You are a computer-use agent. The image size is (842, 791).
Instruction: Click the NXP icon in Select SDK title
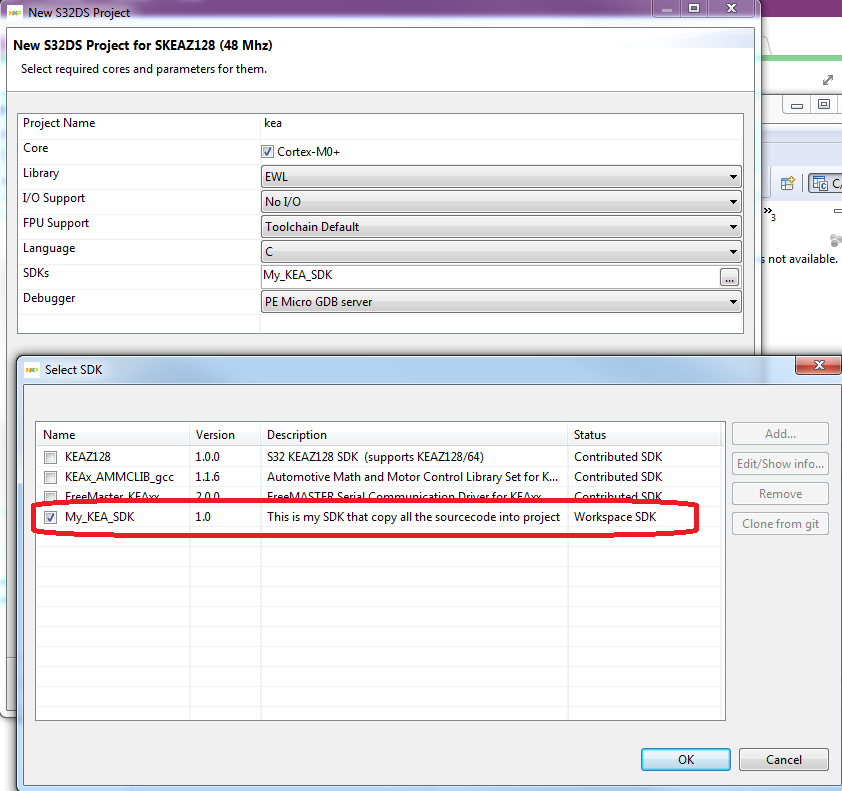(32, 370)
